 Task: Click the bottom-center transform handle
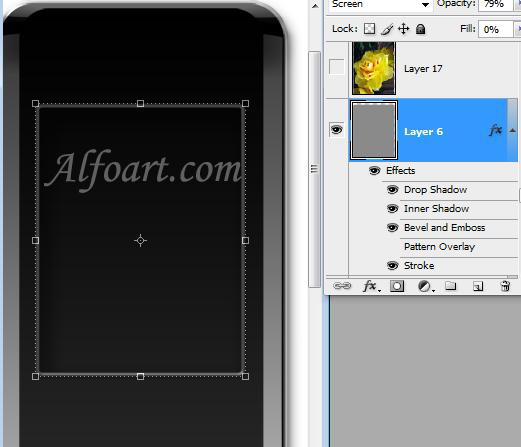point(140,376)
